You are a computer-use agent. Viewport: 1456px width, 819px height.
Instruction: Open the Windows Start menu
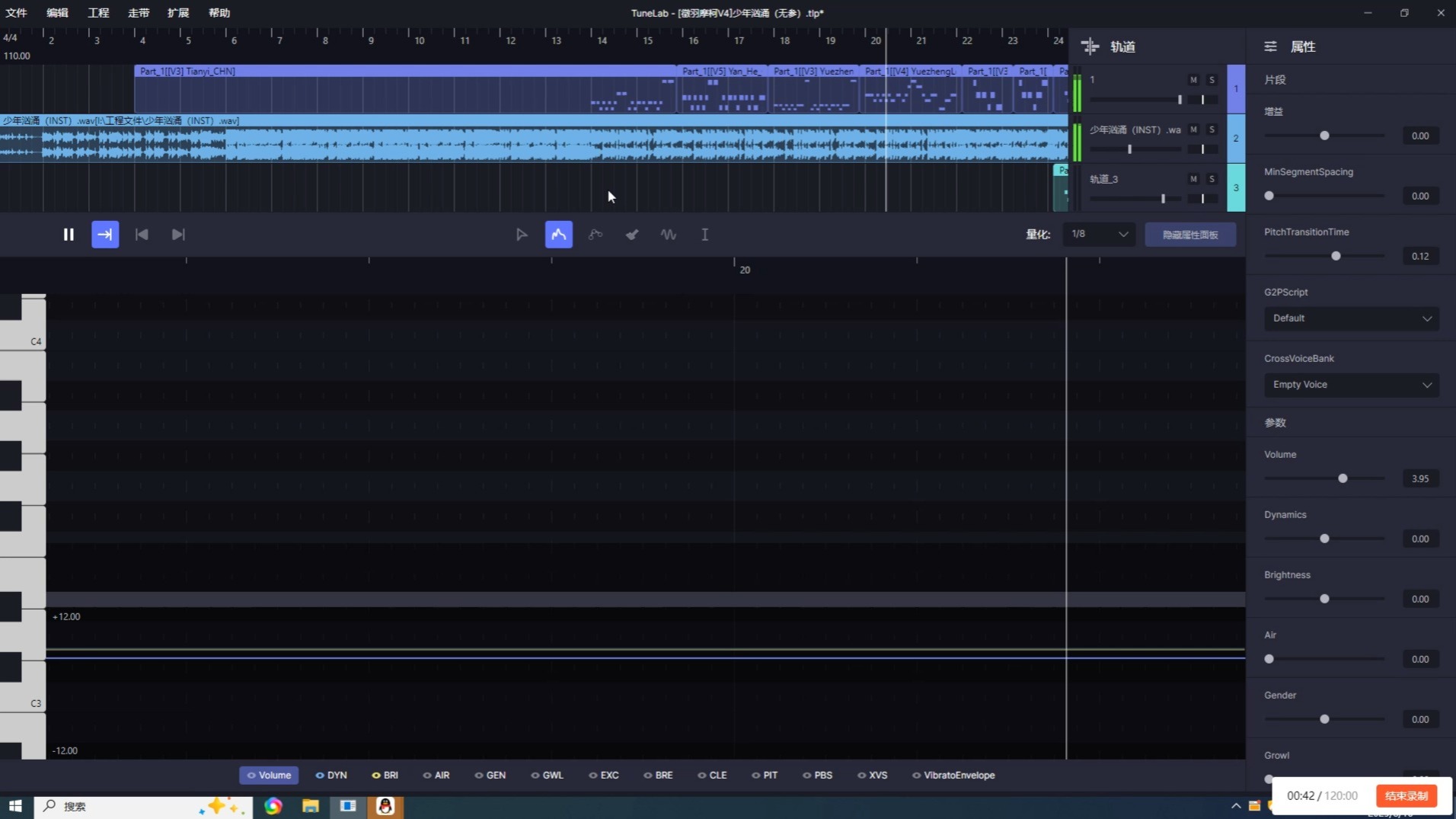(x=15, y=806)
